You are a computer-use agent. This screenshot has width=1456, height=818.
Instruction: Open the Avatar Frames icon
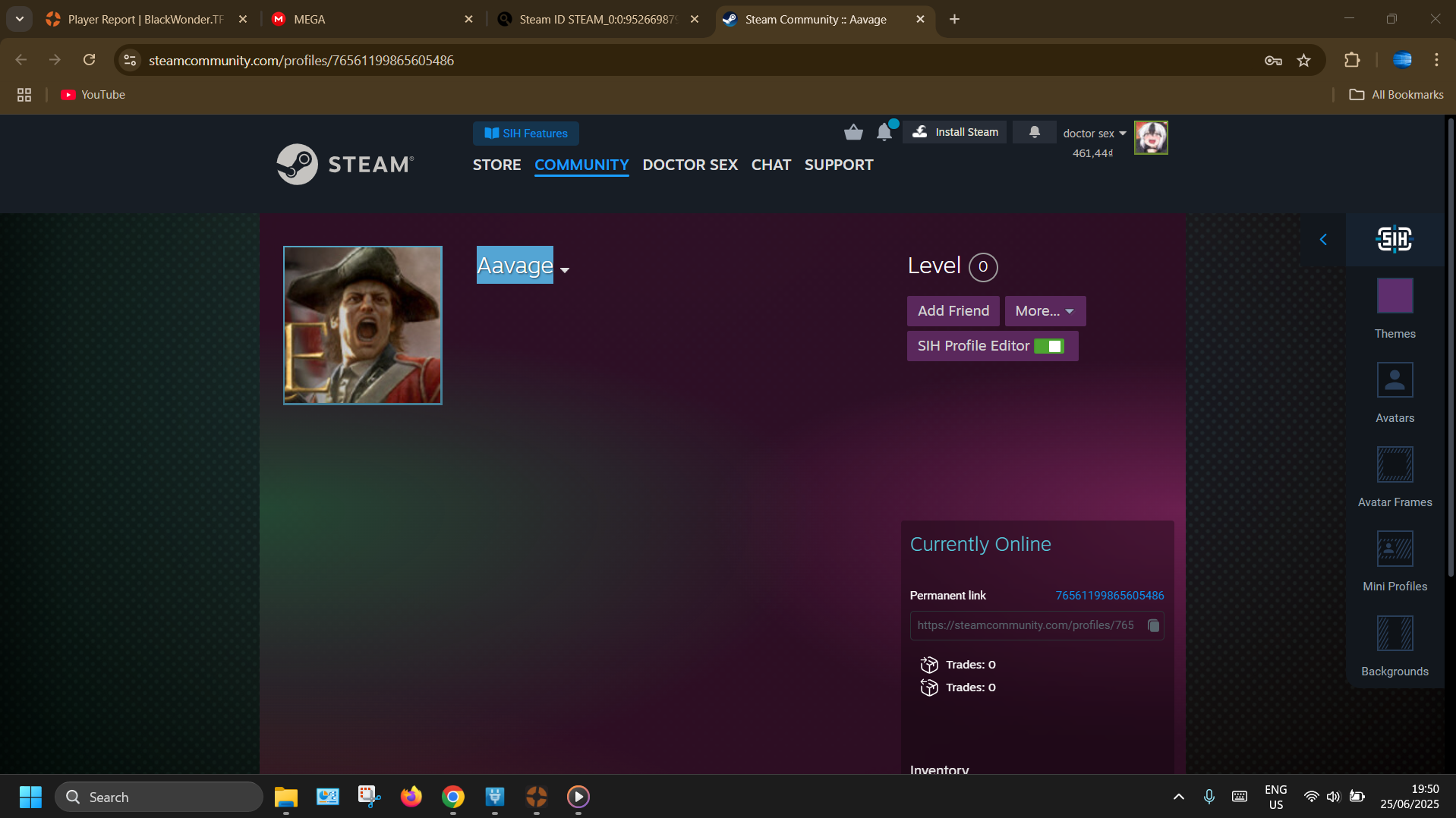click(1395, 464)
